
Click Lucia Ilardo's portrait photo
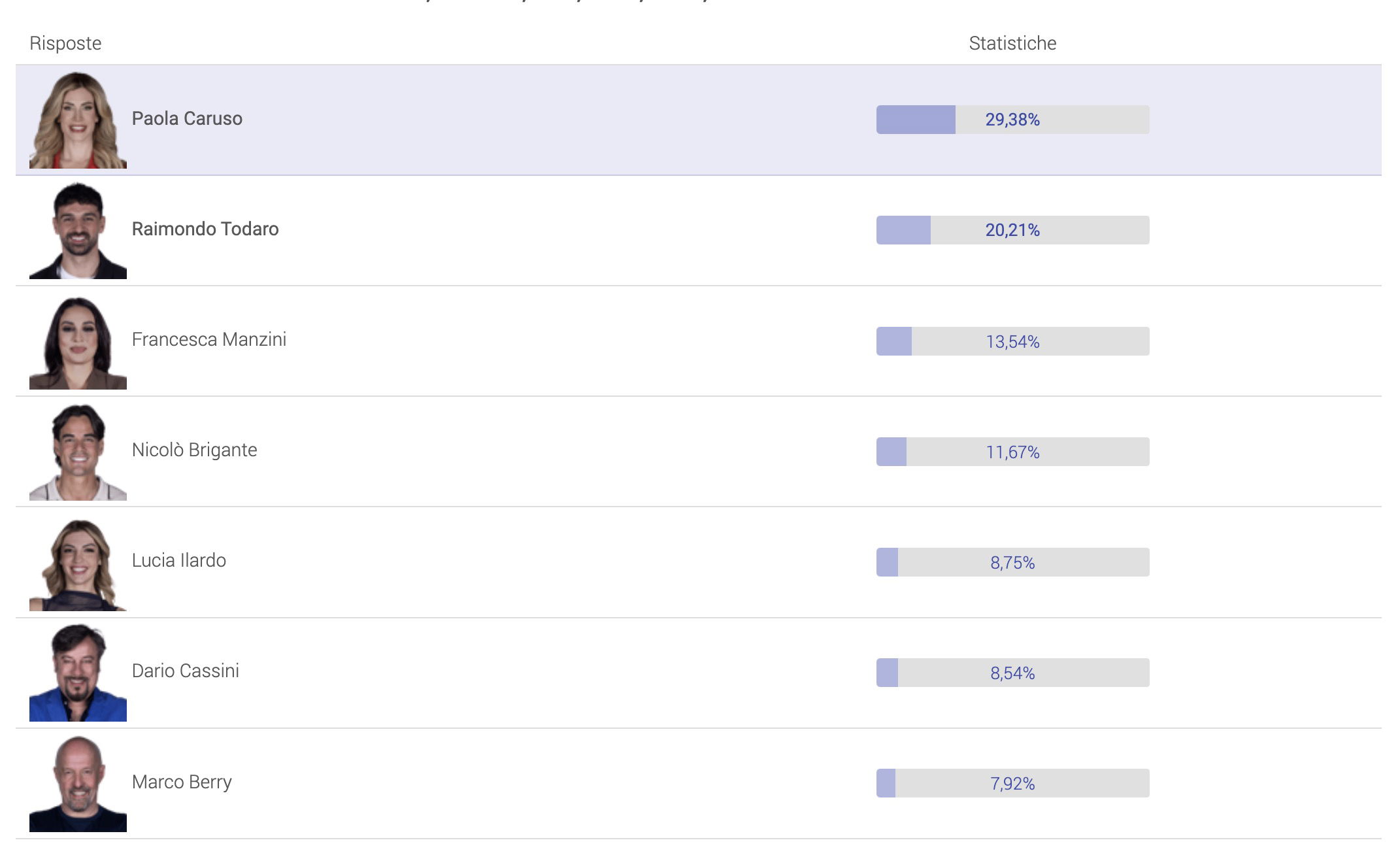78,563
